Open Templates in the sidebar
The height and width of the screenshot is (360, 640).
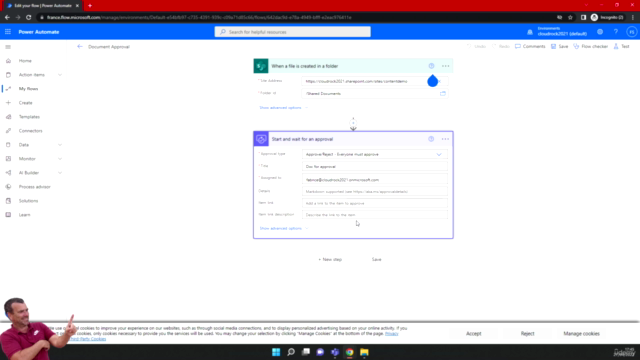29,117
